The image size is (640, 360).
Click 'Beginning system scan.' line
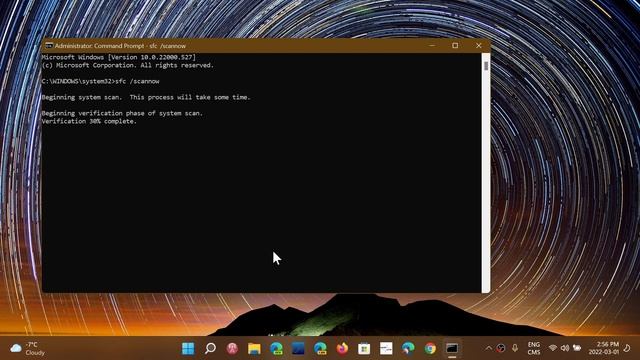146,97
